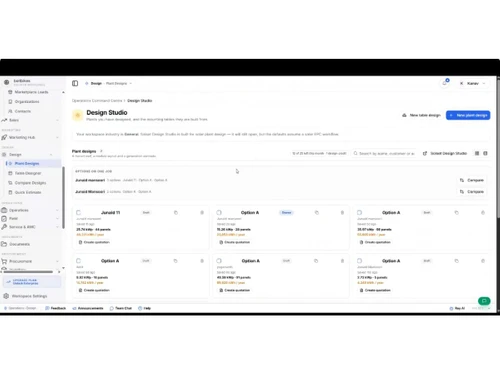Delete the Junaid 11 design
The width and height of the screenshot is (500, 375).
point(202,213)
